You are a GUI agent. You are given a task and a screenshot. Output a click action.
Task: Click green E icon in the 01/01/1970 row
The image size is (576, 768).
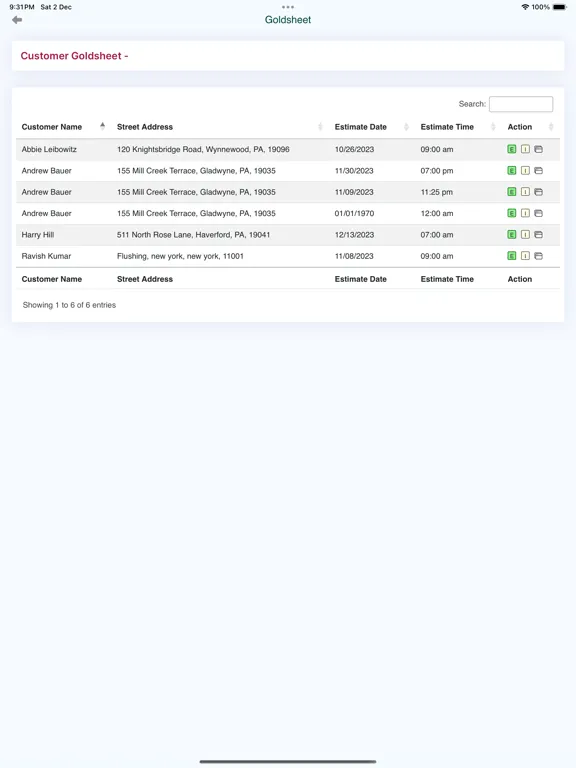pos(512,213)
